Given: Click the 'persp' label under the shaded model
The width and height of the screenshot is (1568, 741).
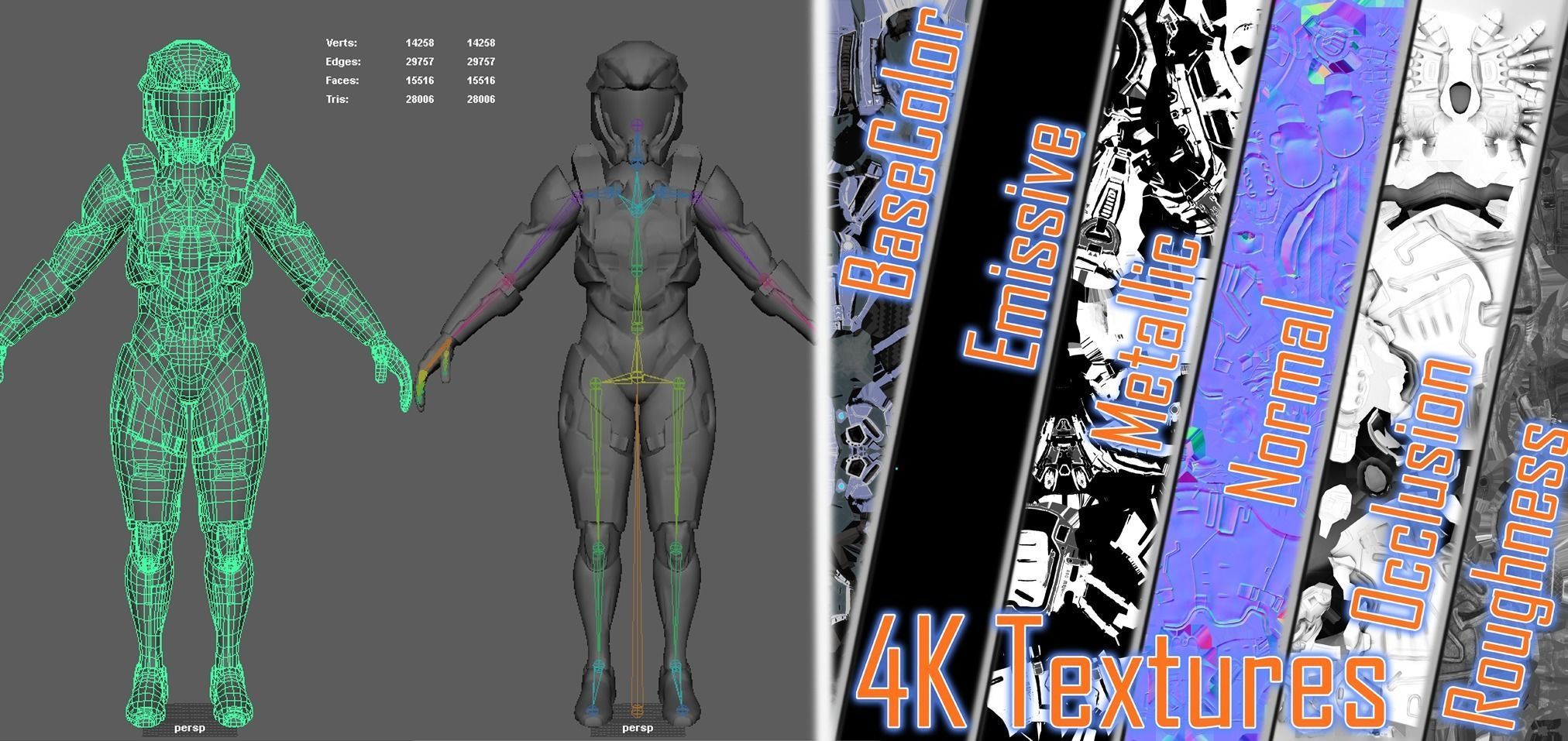Looking at the screenshot, I should 638,728.
